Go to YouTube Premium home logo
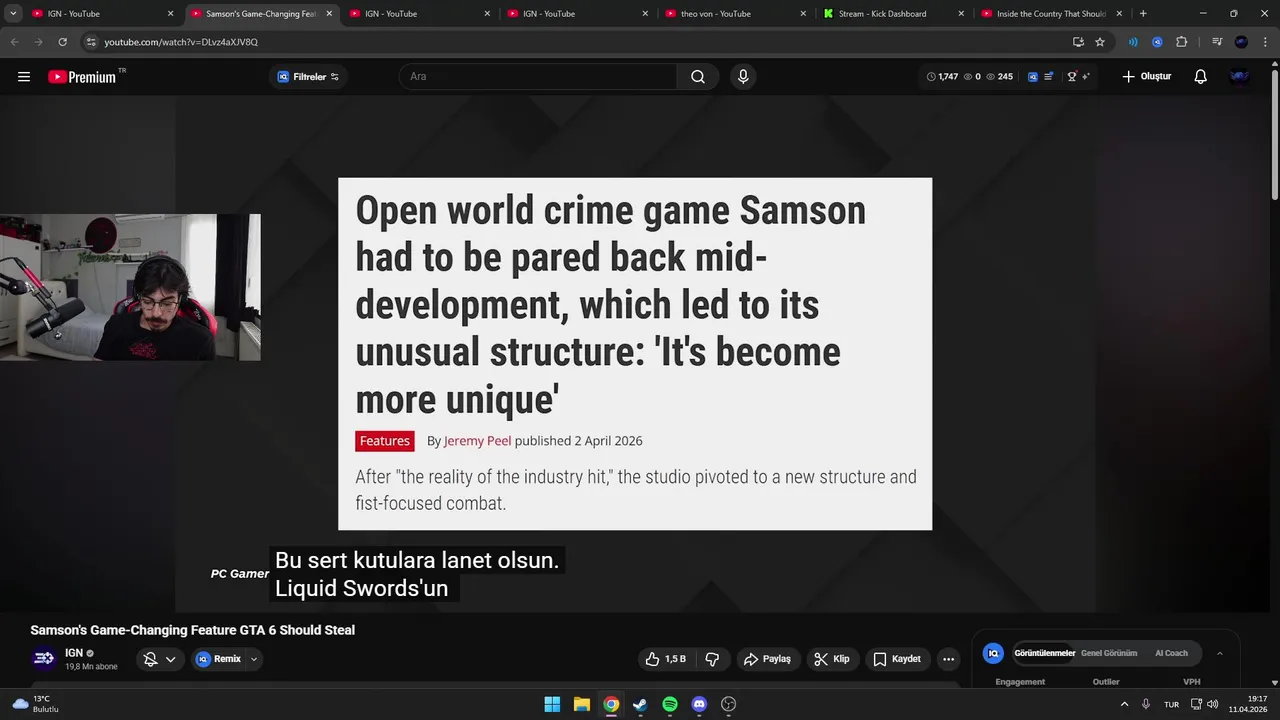This screenshot has height=720, width=1280. point(82,77)
